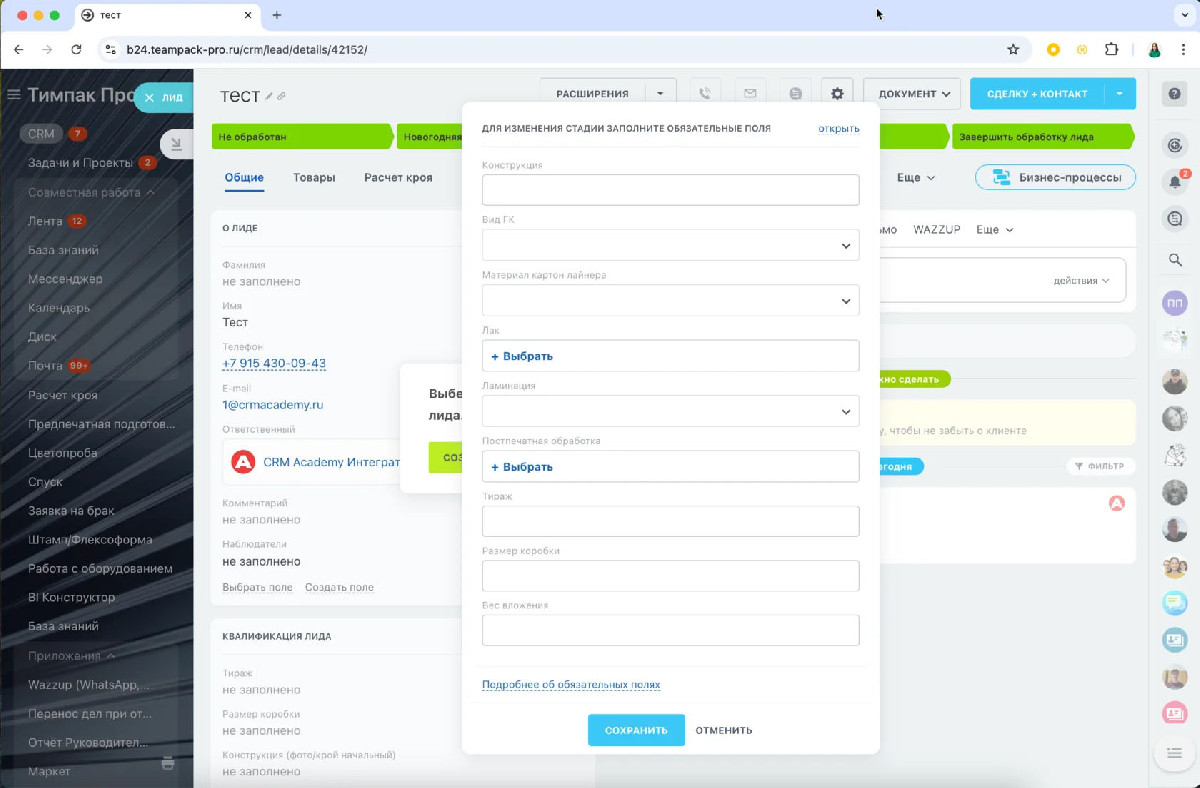Switch to the Товары tab
This screenshot has height=788, width=1200.
(x=314, y=177)
